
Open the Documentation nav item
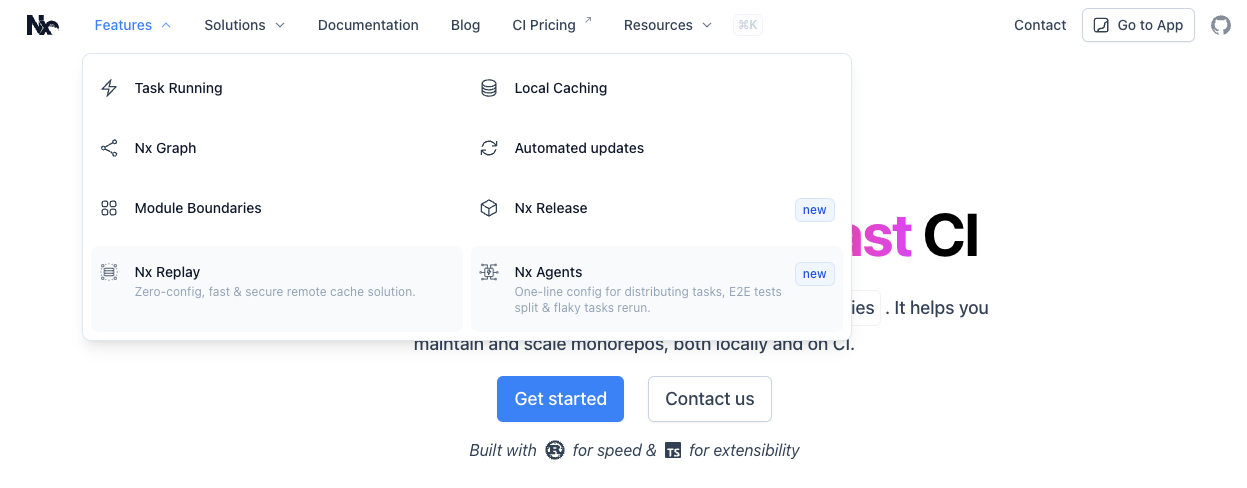368,25
